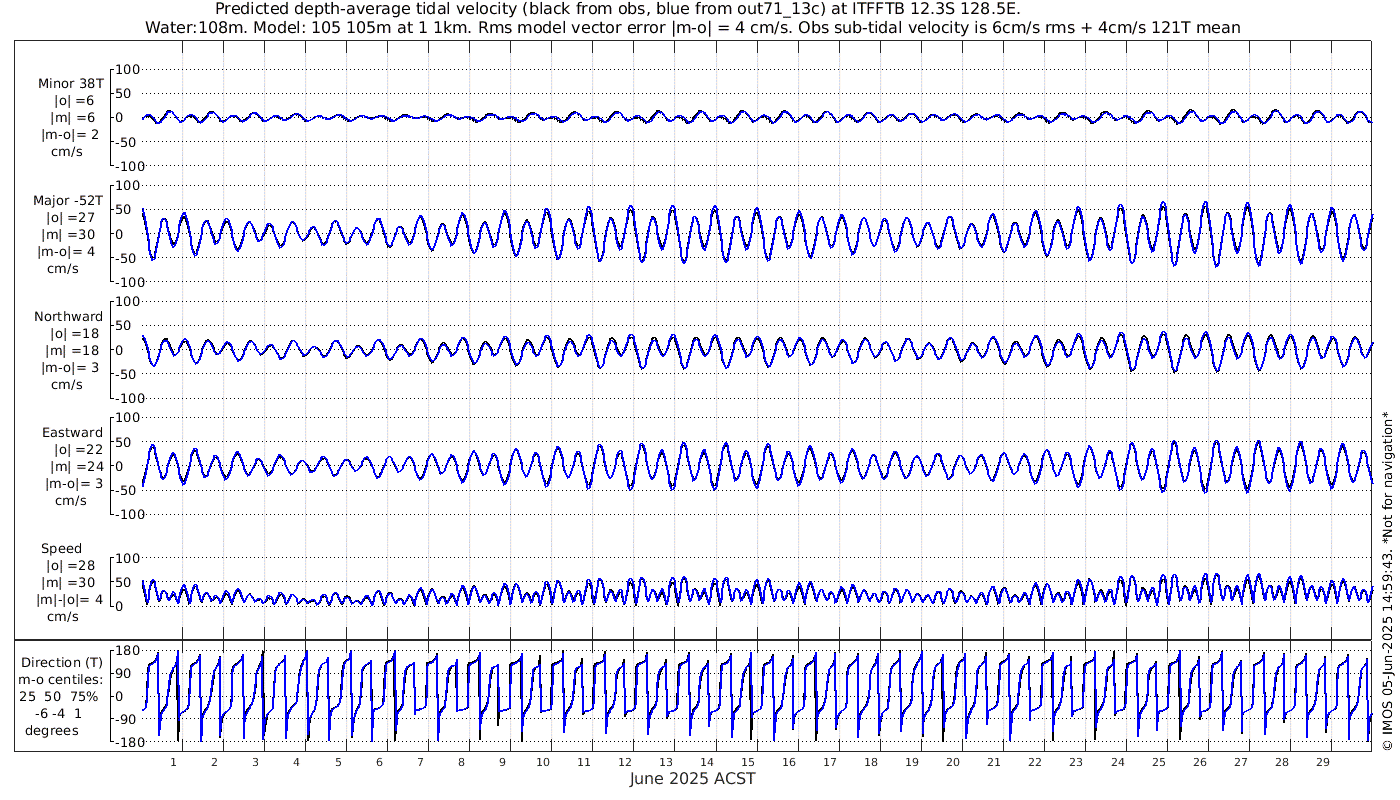Click the 'Eastward' panel label
The image size is (1400, 800).
click(x=72, y=432)
